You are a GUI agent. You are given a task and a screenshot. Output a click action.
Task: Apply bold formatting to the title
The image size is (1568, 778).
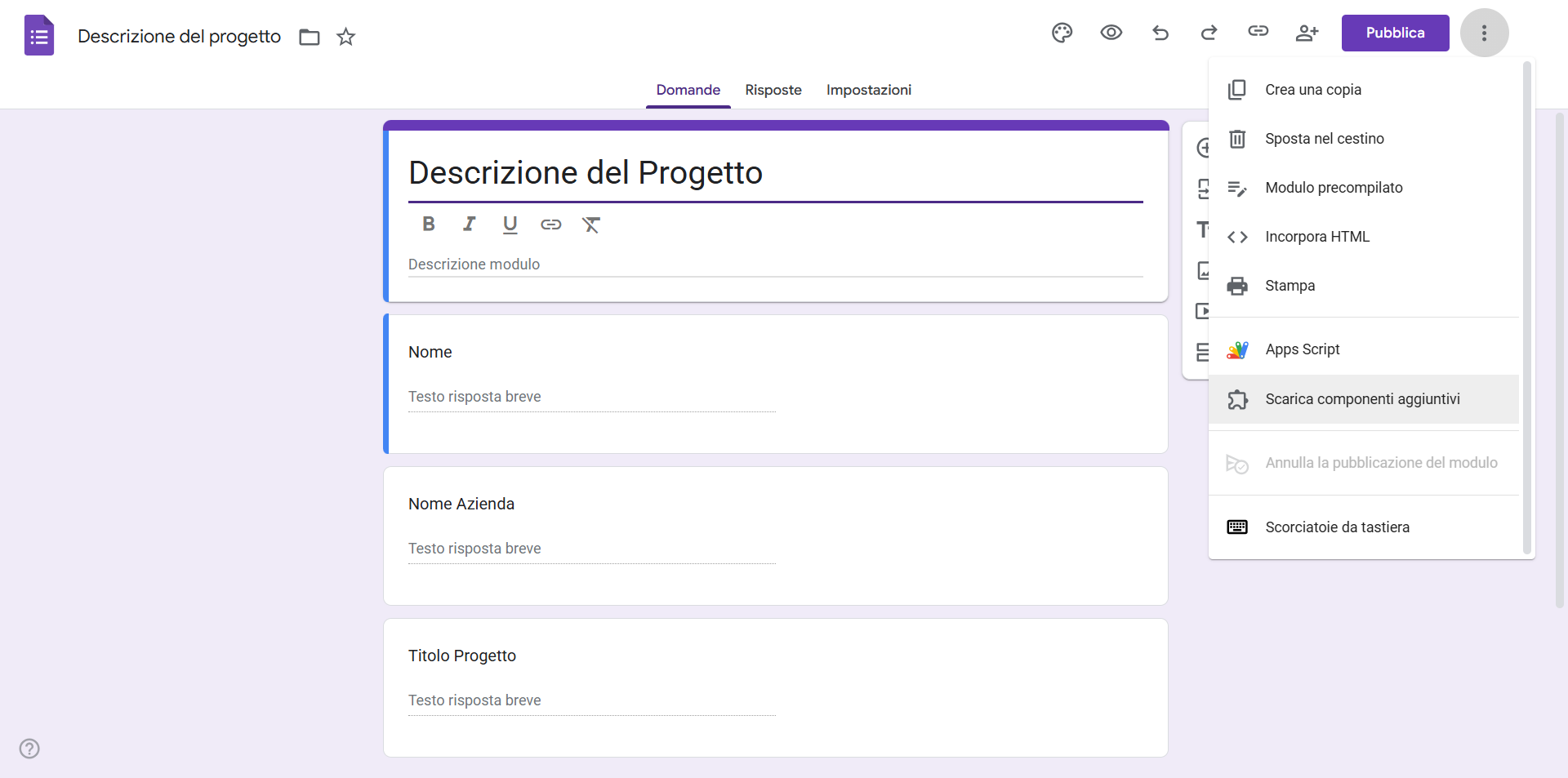click(429, 225)
